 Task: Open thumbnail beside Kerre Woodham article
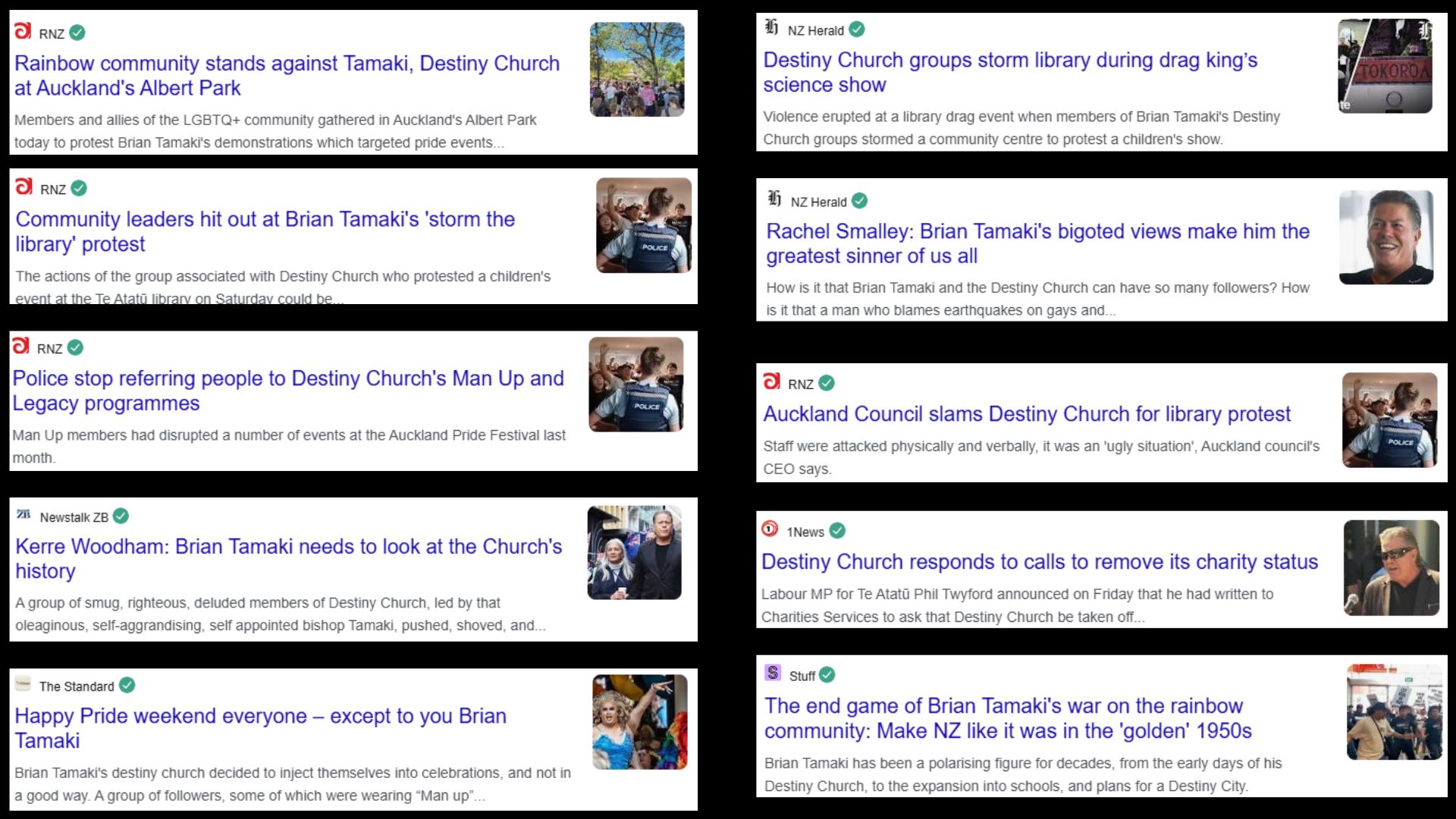coord(635,553)
